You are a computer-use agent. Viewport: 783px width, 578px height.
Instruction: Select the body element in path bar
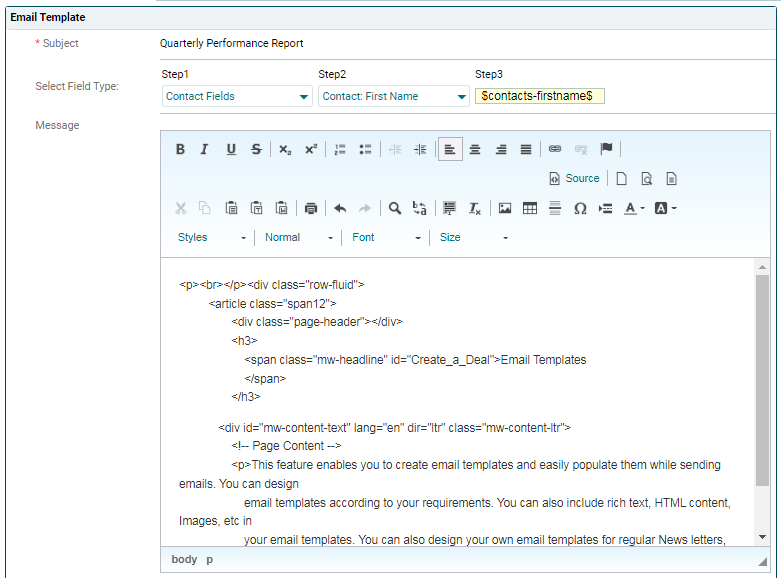coord(184,559)
